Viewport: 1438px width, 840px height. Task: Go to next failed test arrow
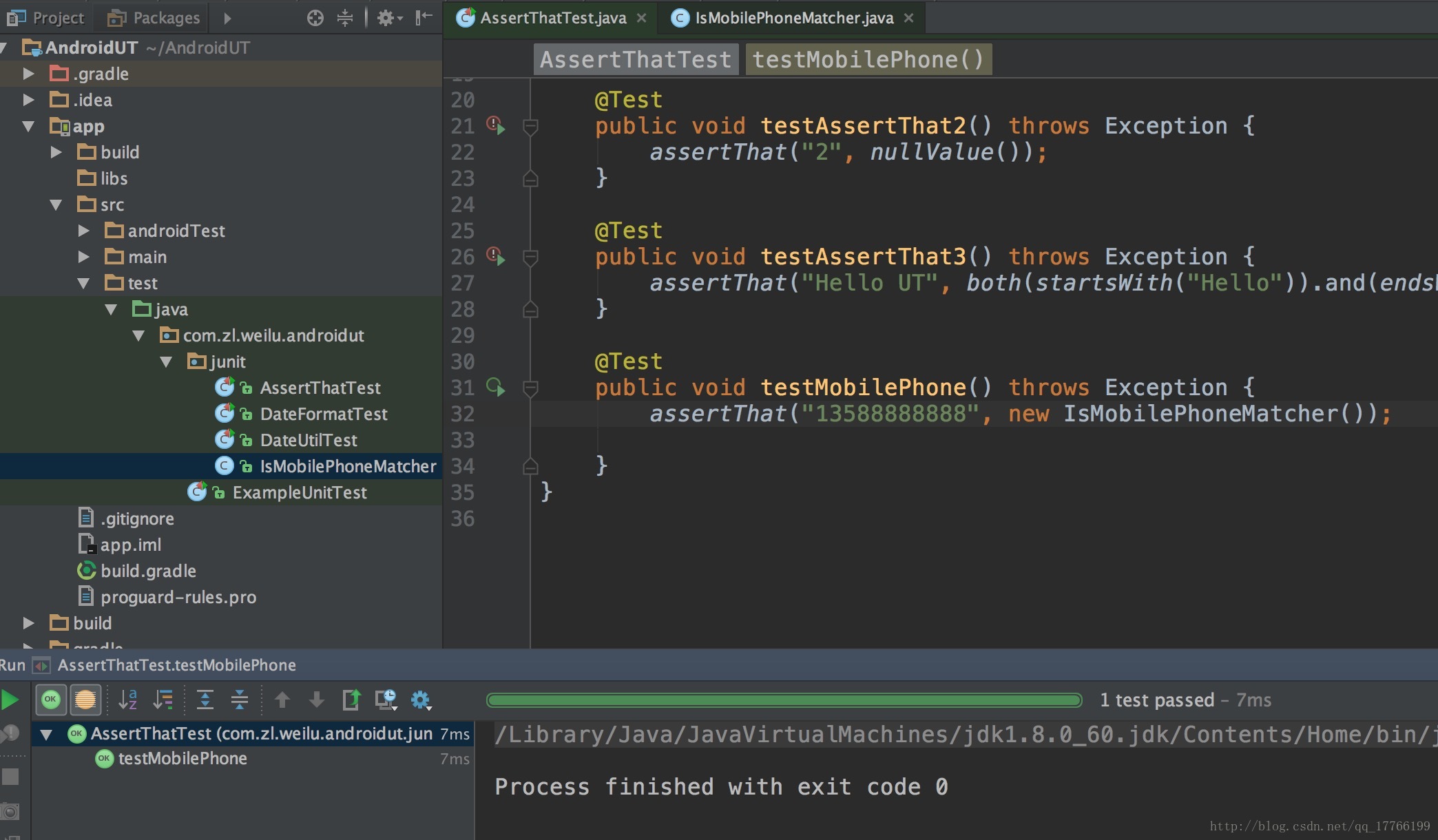click(x=317, y=700)
